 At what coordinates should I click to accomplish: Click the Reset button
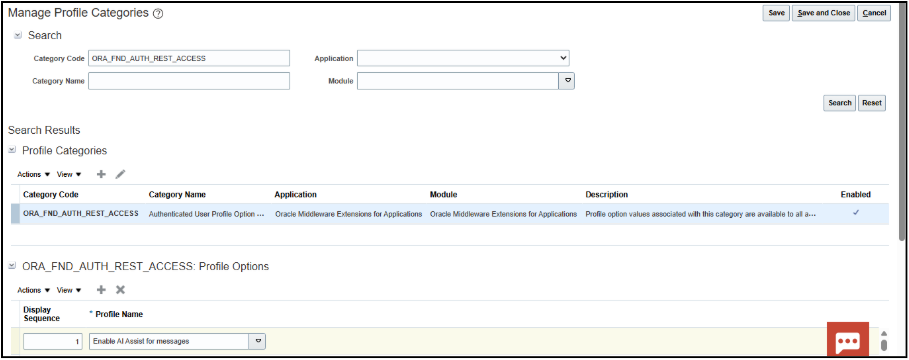(x=871, y=103)
